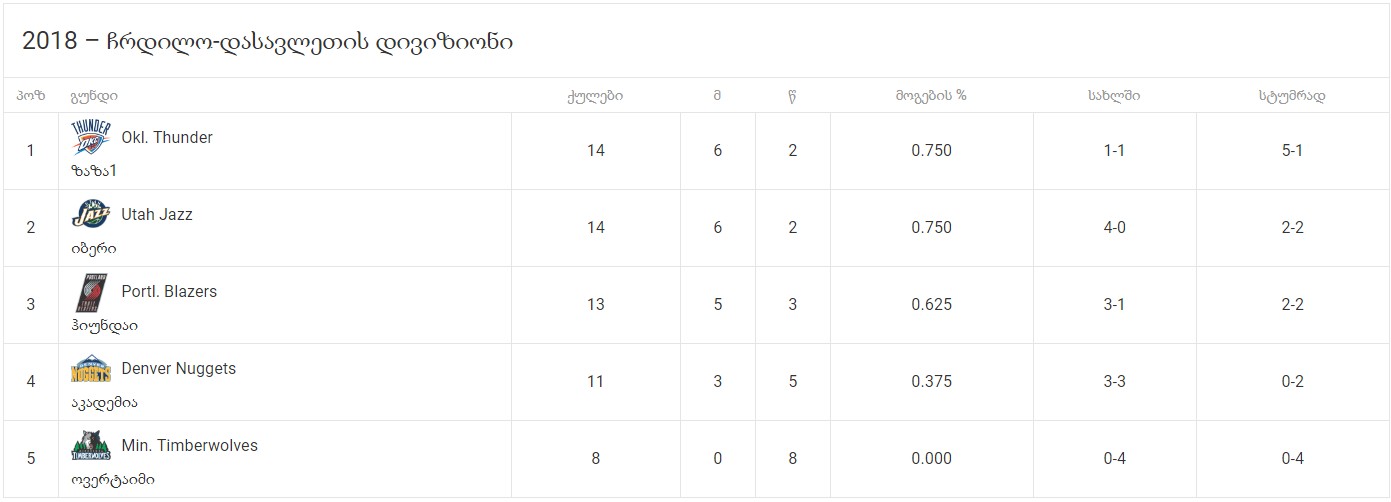Click the Denver Nuggets team logo
Image resolution: width=1391 pixels, height=502 pixels.
pos(91,369)
